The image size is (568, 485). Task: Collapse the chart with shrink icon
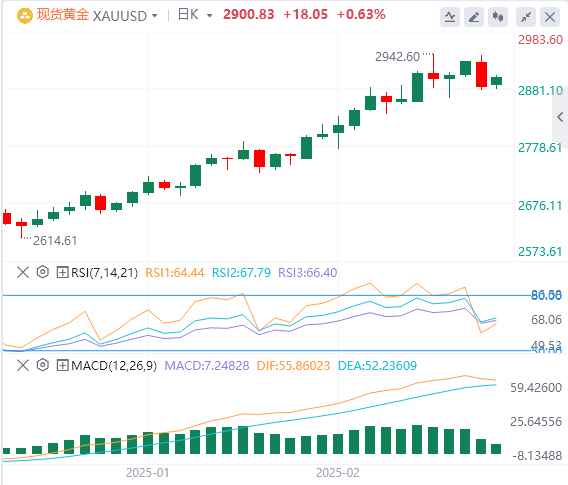(526, 17)
